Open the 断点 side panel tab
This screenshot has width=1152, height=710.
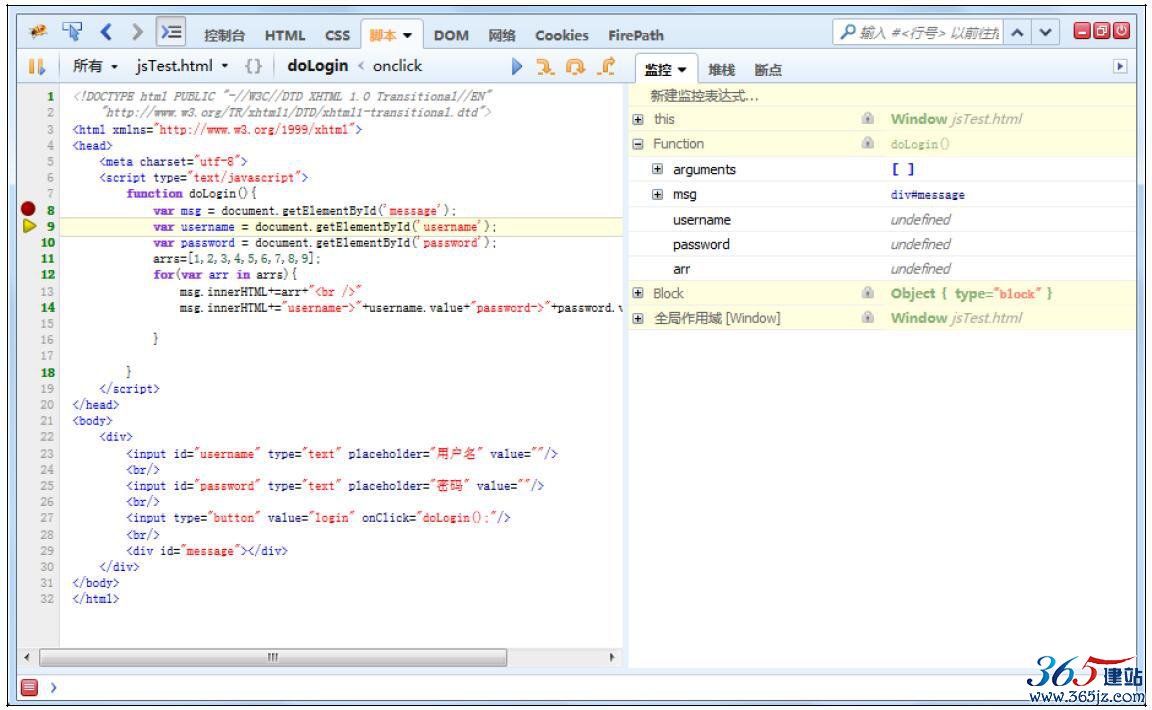click(x=768, y=70)
